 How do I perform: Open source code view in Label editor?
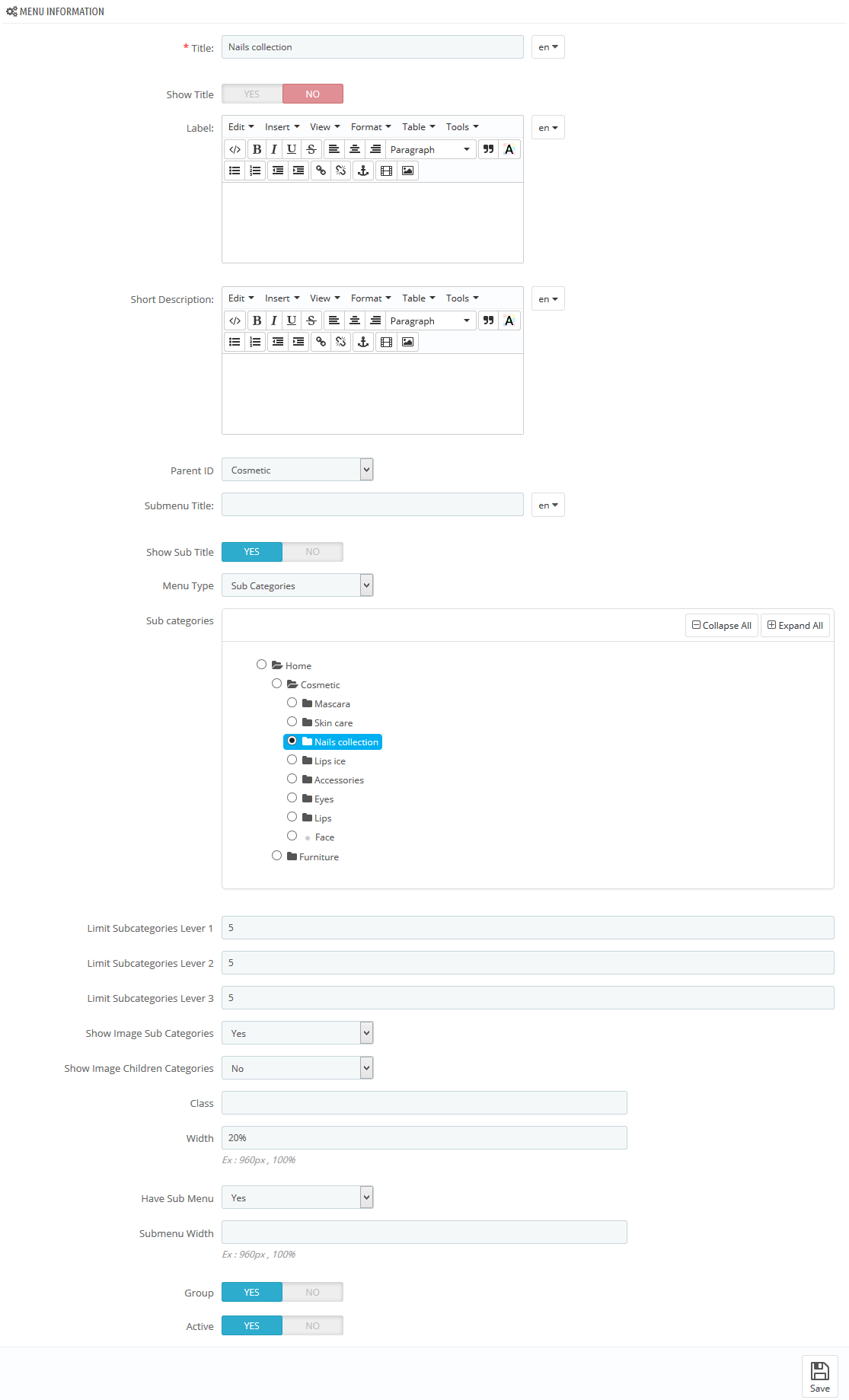pyautogui.click(x=235, y=149)
